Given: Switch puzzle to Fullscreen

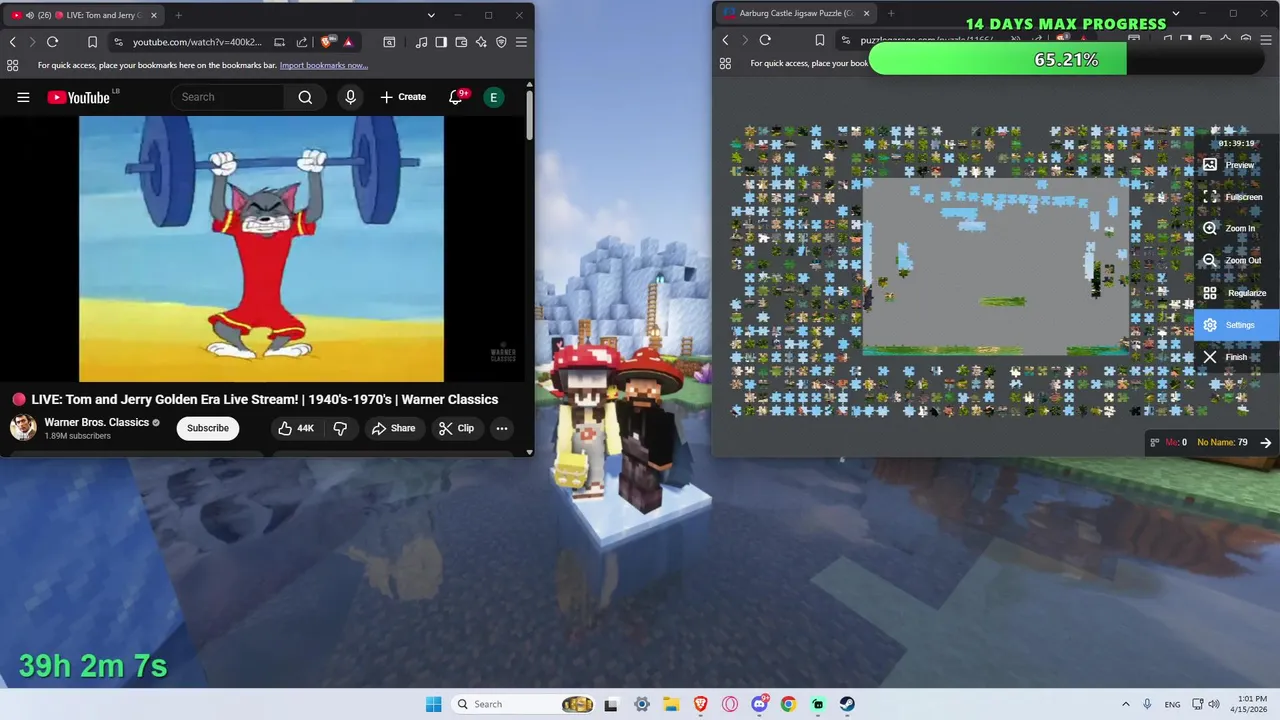Looking at the screenshot, I should (1237, 197).
